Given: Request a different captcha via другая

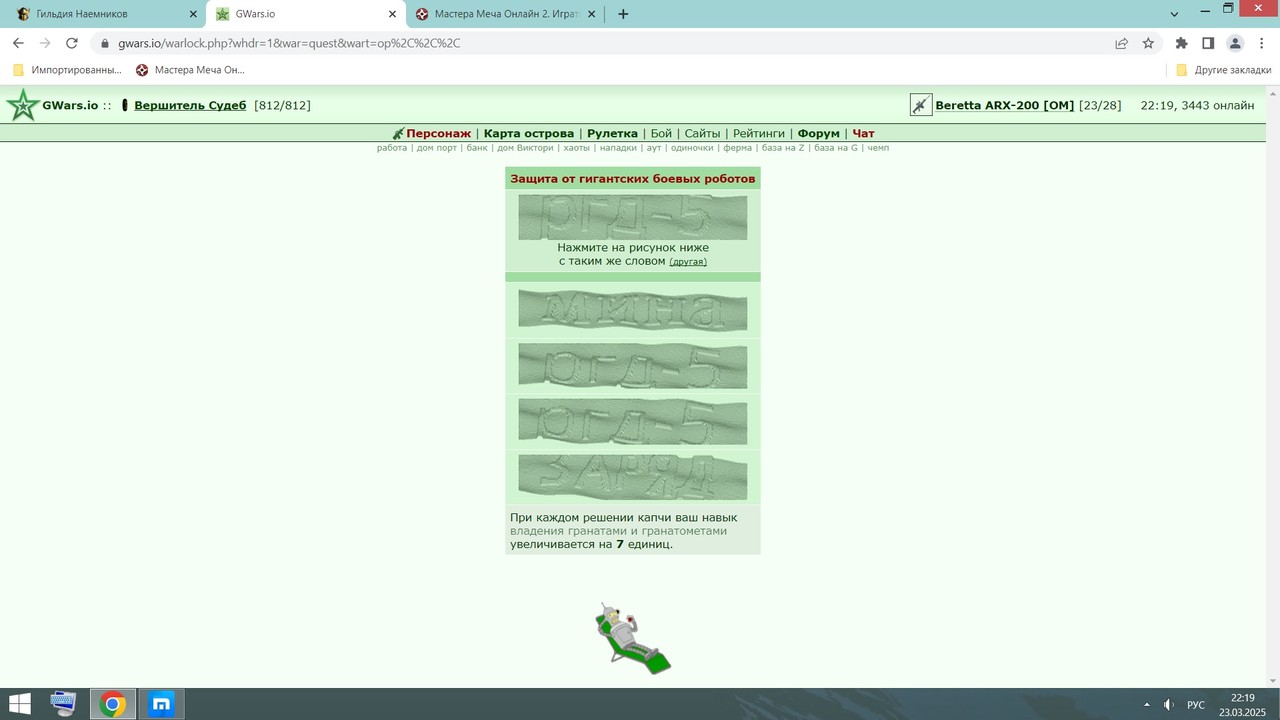Looking at the screenshot, I should [x=688, y=262].
